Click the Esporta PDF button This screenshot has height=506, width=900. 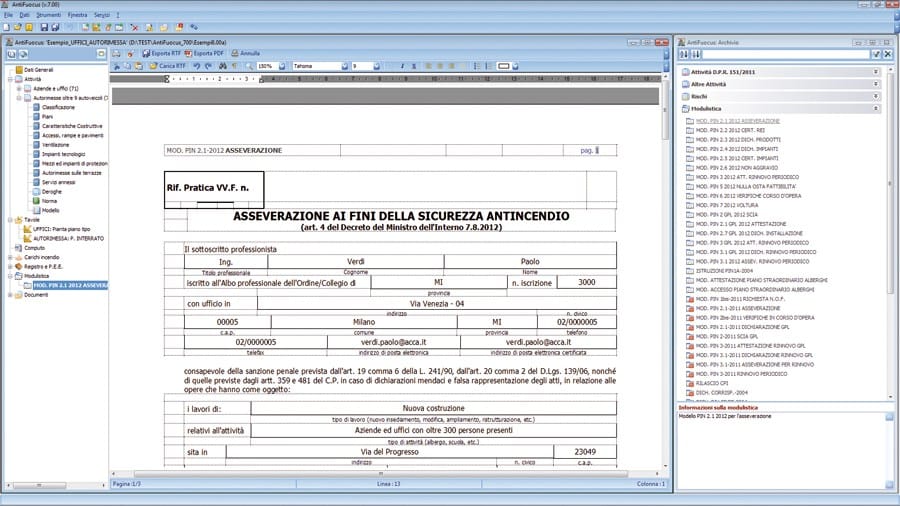tap(205, 53)
